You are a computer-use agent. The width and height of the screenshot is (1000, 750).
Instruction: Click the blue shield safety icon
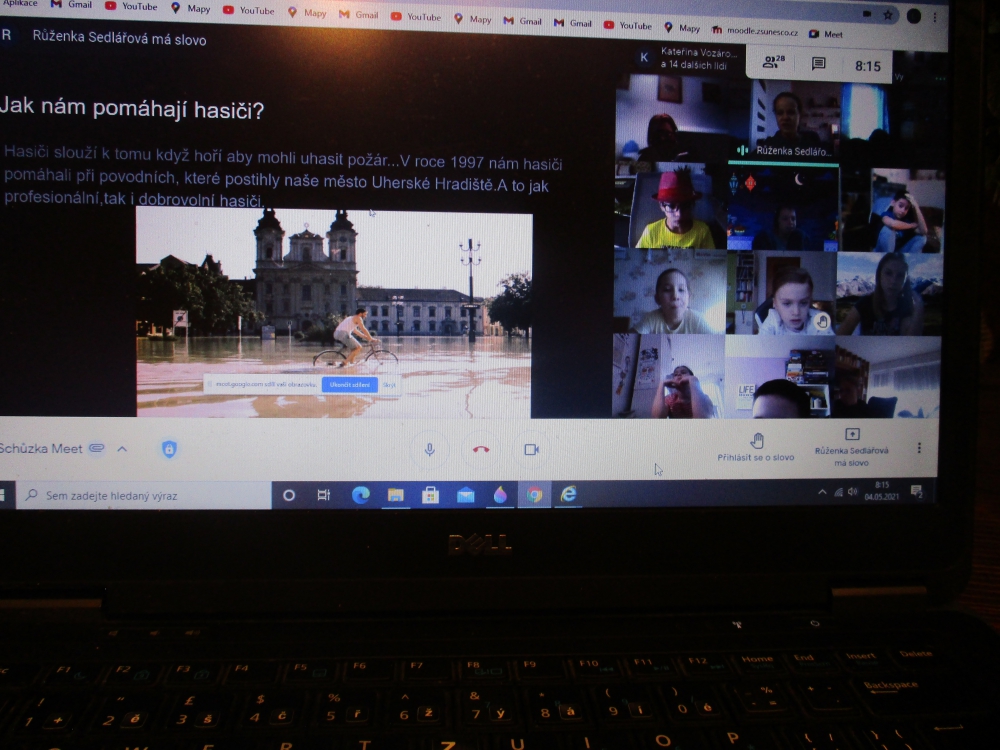click(x=169, y=449)
